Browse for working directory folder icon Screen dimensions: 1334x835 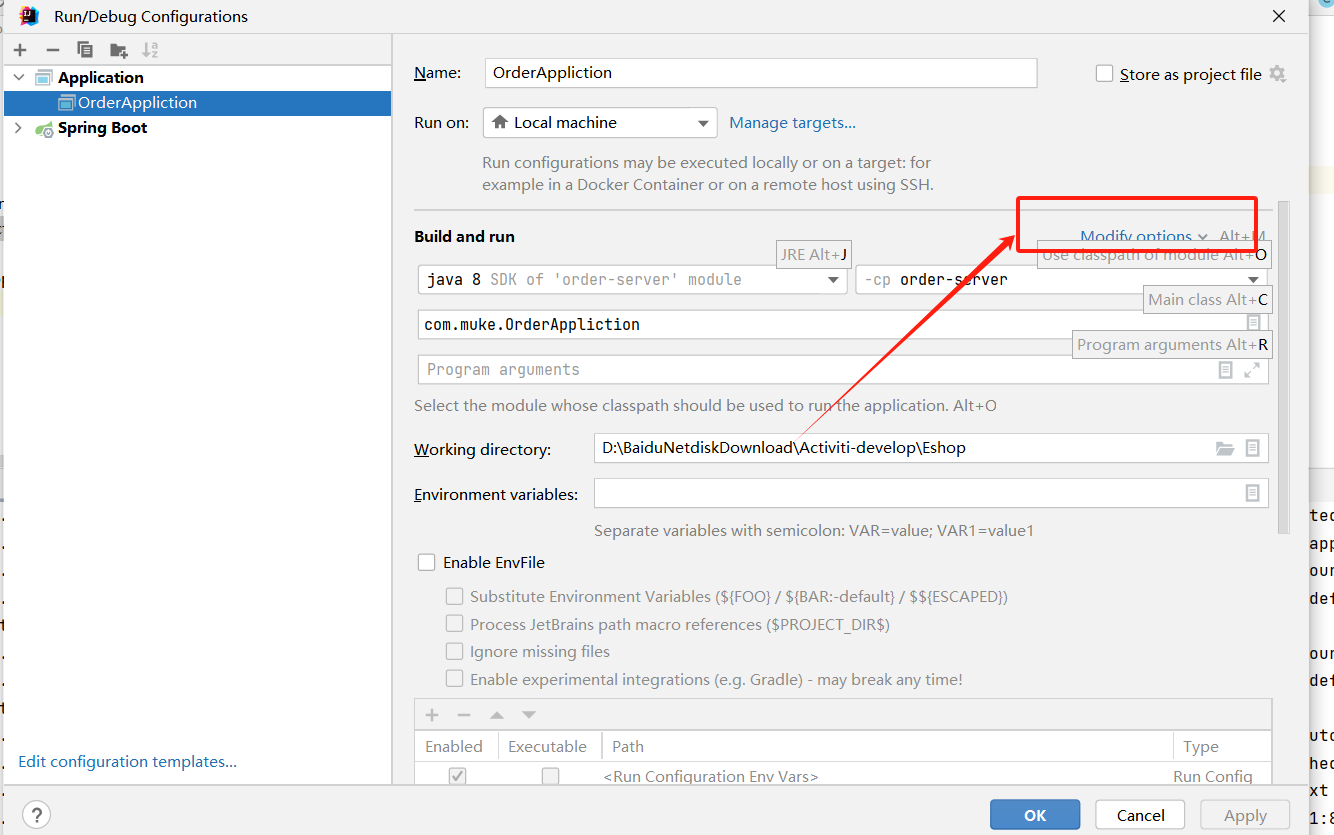[1225, 448]
